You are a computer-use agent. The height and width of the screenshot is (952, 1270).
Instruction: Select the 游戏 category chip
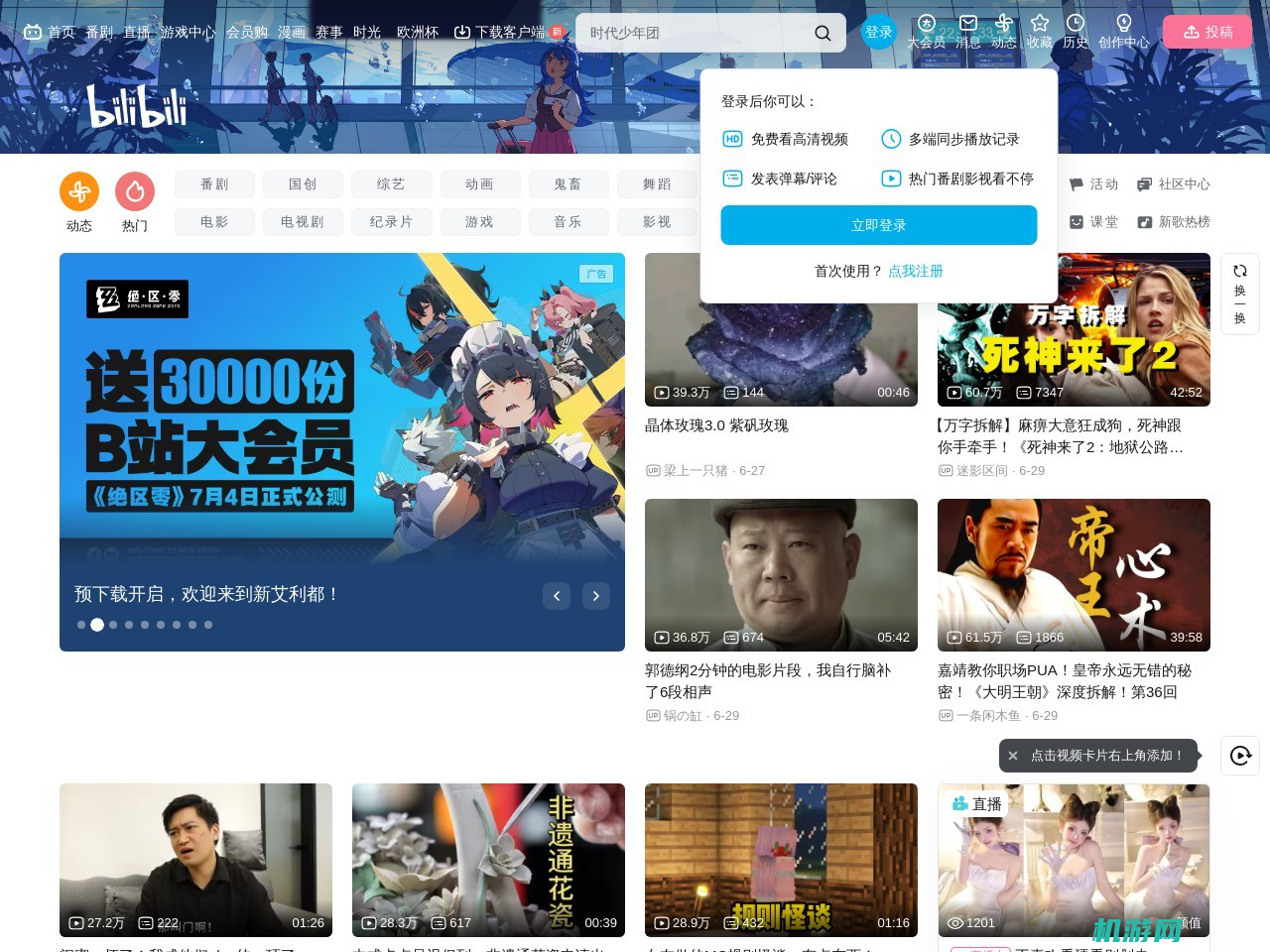(479, 222)
